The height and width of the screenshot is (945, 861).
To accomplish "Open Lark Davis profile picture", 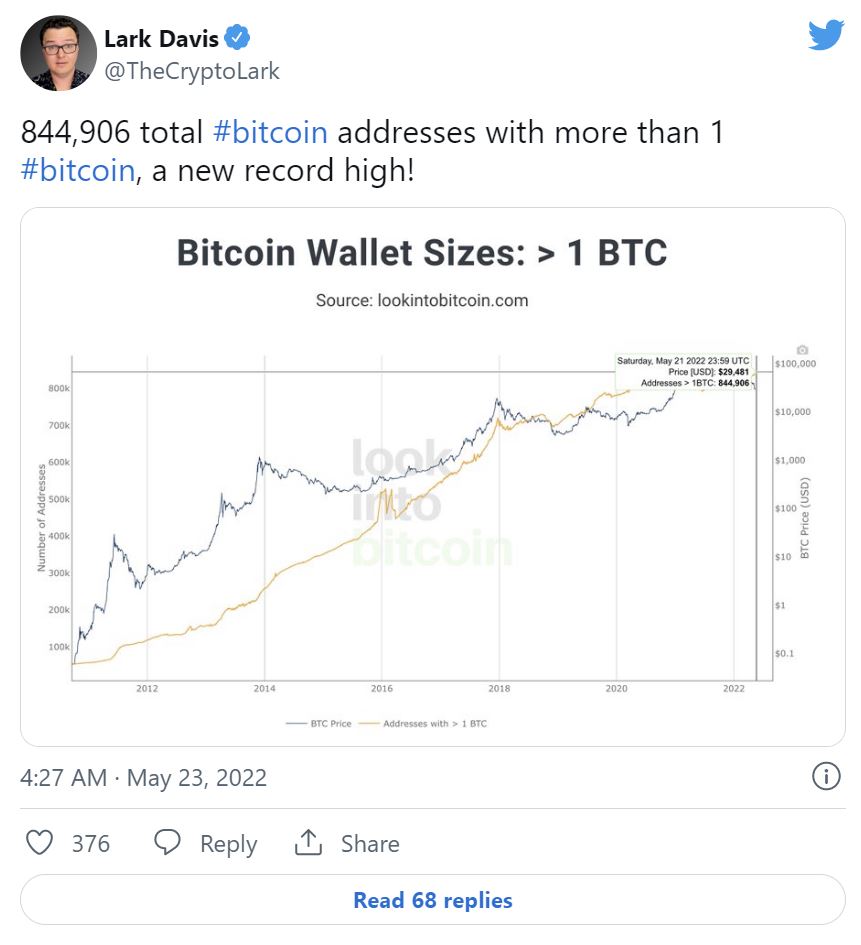I will point(57,52).
